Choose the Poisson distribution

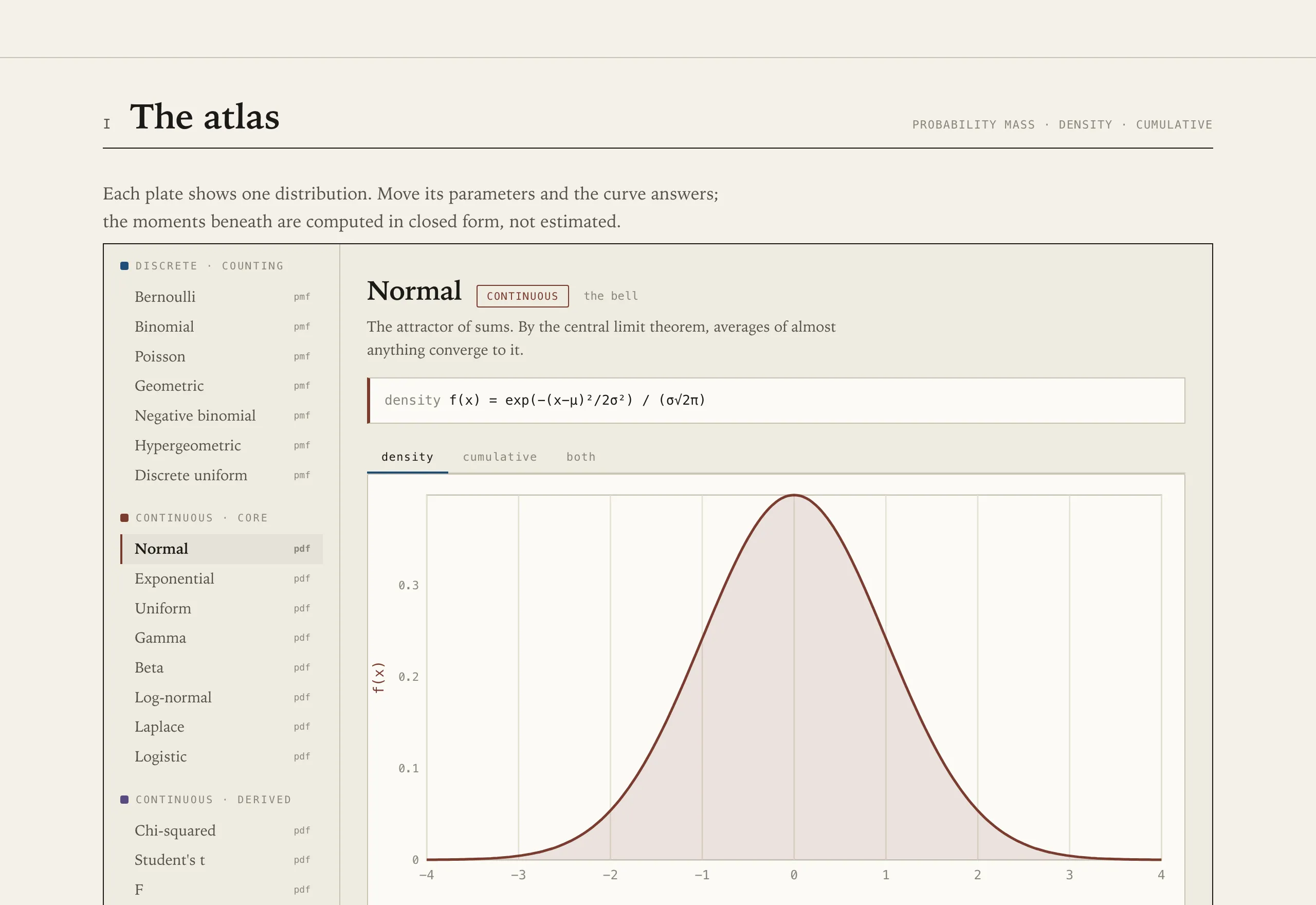pyautogui.click(x=222, y=356)
